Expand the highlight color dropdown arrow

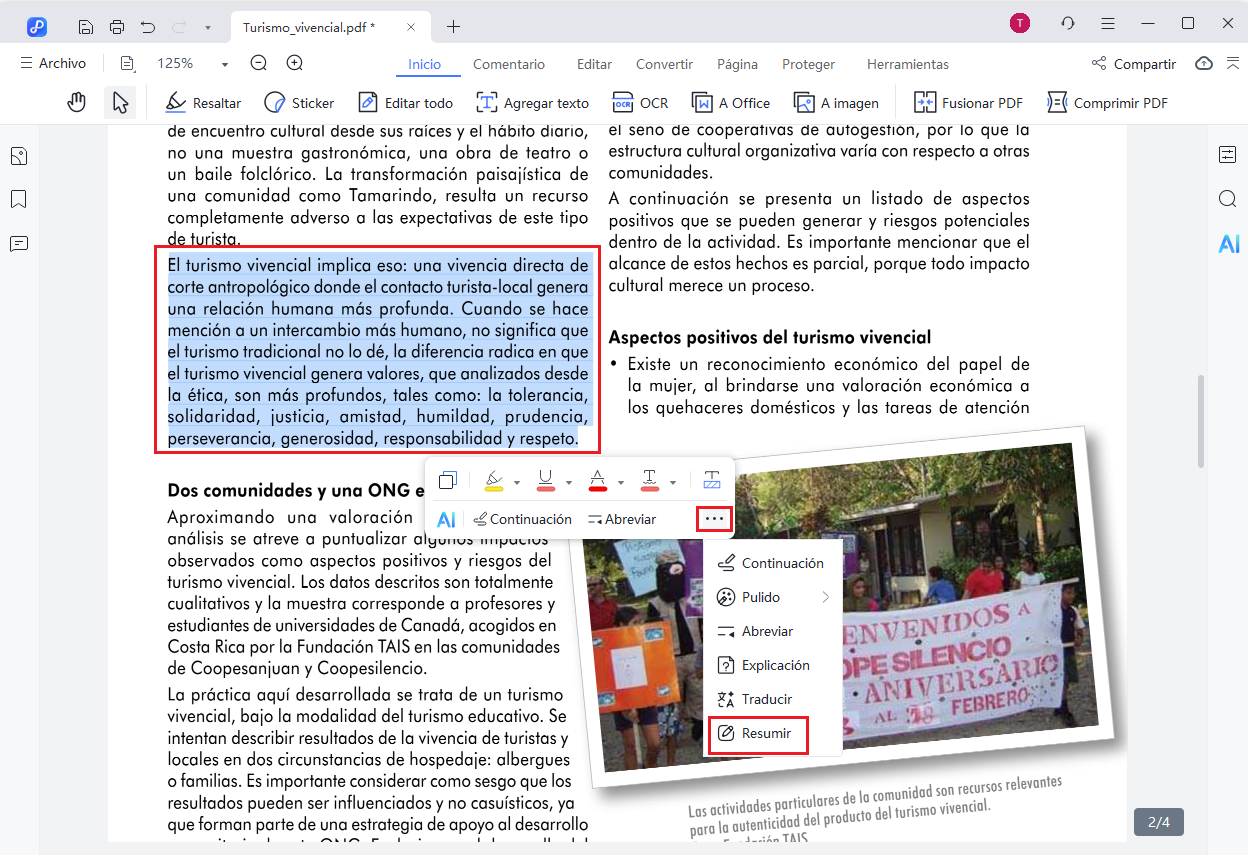(x=517, y=482)
